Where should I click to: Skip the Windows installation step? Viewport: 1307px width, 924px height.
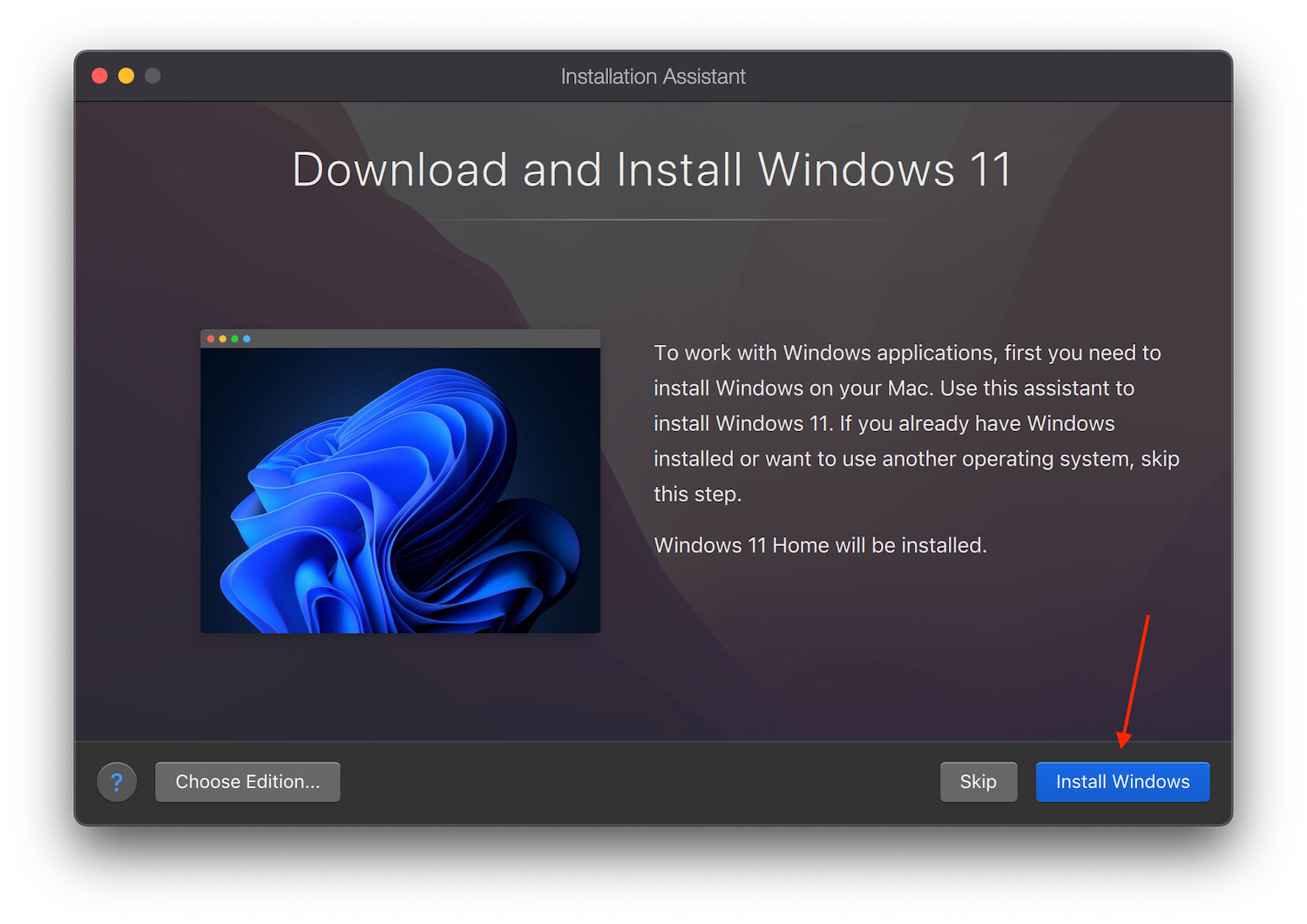[979, 781]
